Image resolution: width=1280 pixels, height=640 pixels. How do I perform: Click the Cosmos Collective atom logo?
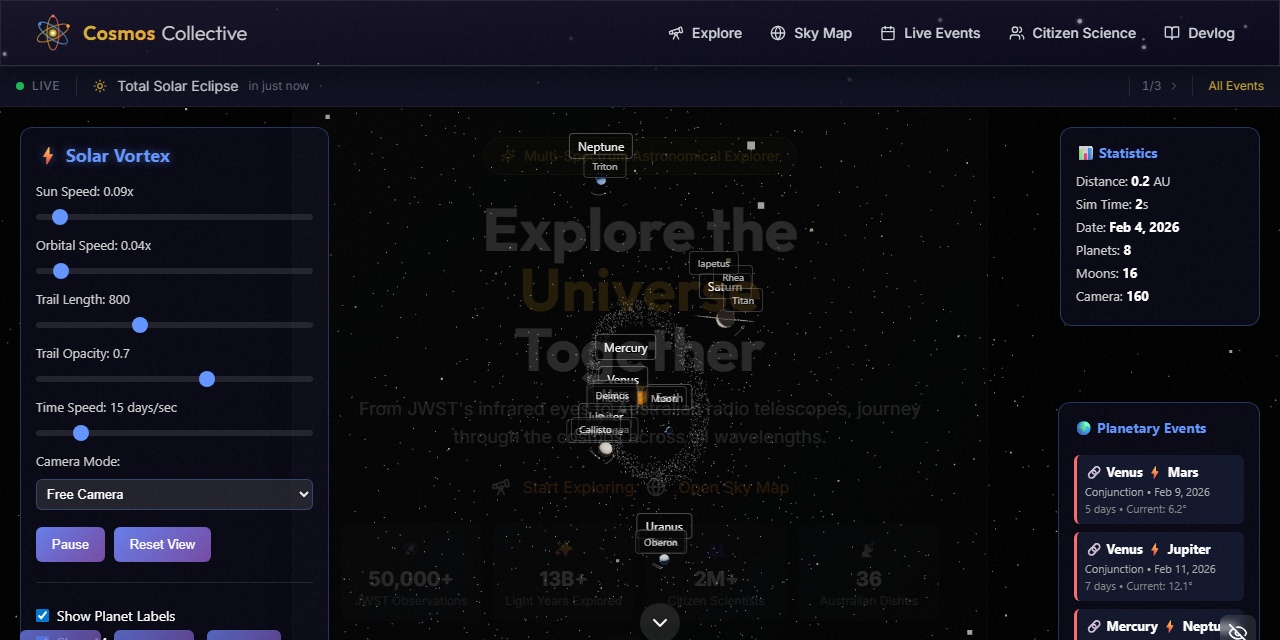point(53,33)
